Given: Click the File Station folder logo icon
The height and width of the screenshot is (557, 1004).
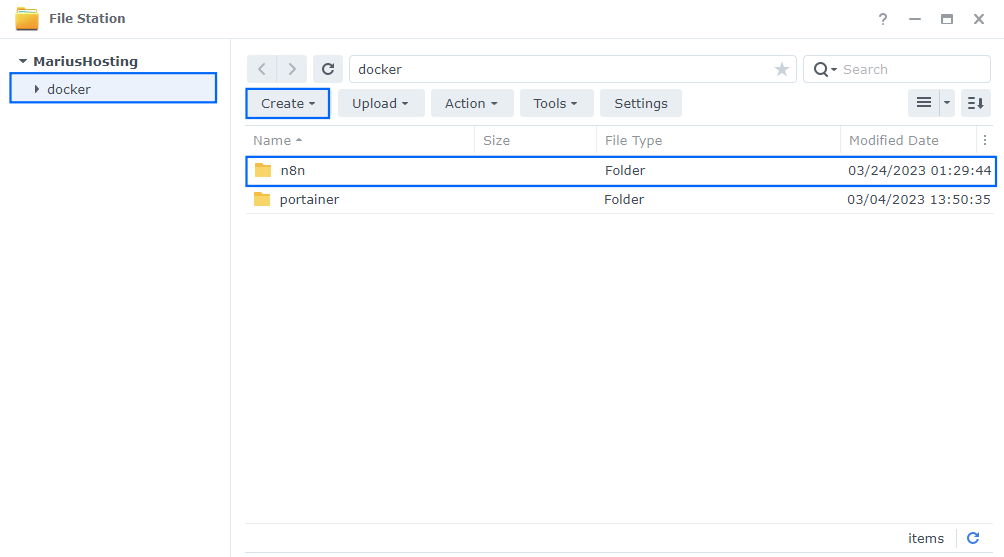Looking at the screenshot, I should (27, 19).
